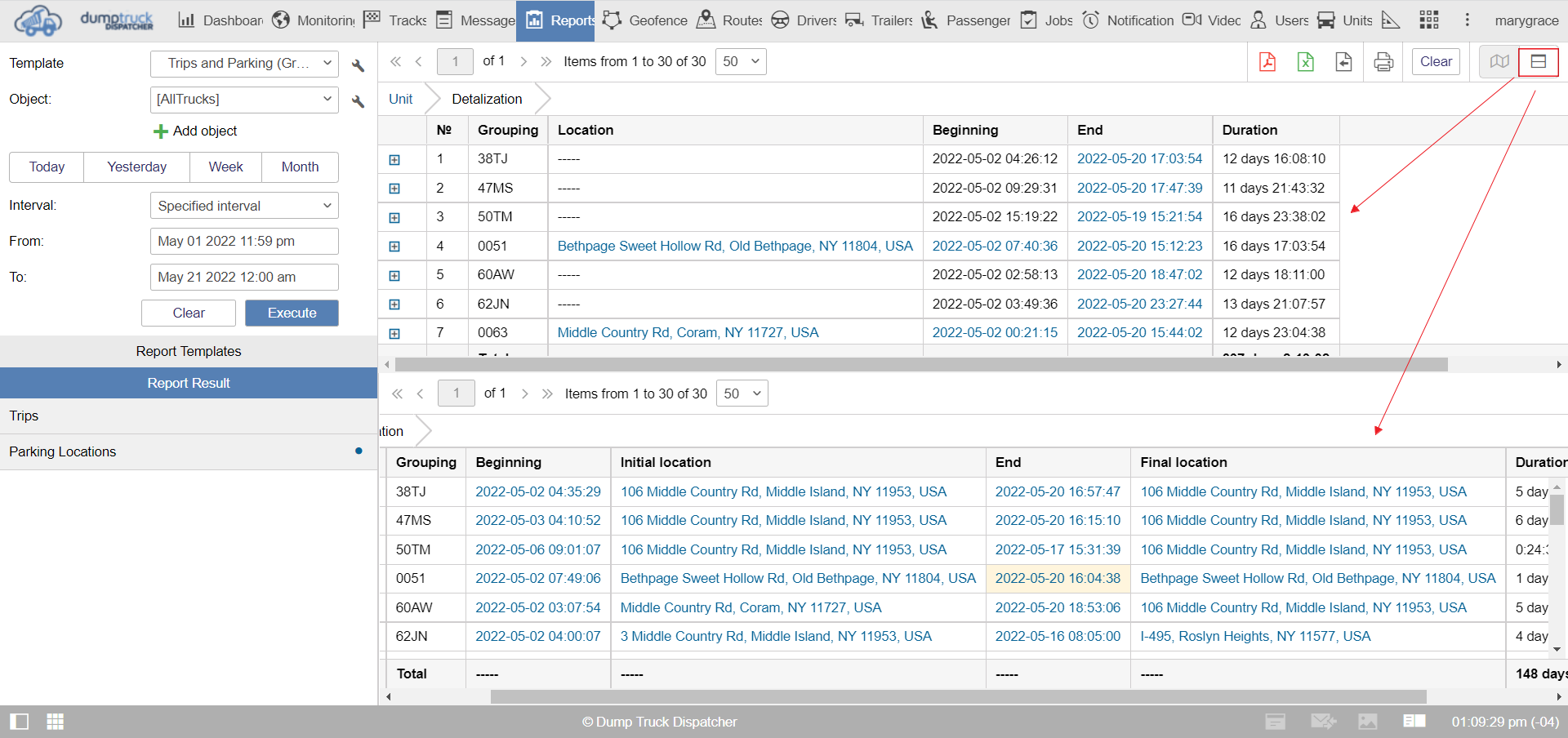Expand row details for truck 38TJ
This screenshot has width=1568, height=738.
click(395, 159)
